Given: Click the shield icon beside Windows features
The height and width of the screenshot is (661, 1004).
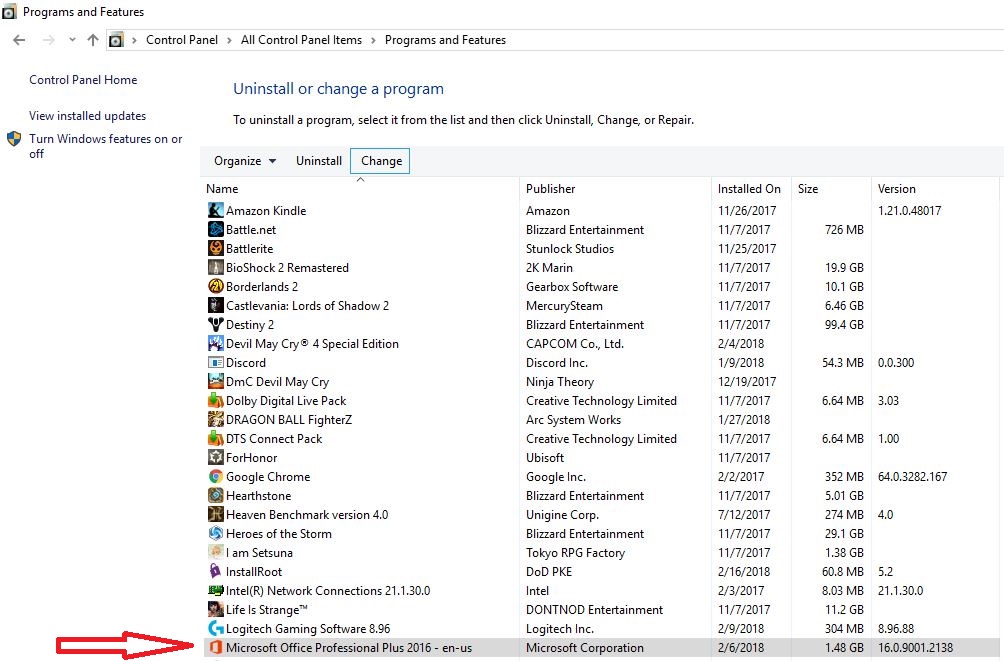Looking at the screenshot, I should (x=14, y=138).
